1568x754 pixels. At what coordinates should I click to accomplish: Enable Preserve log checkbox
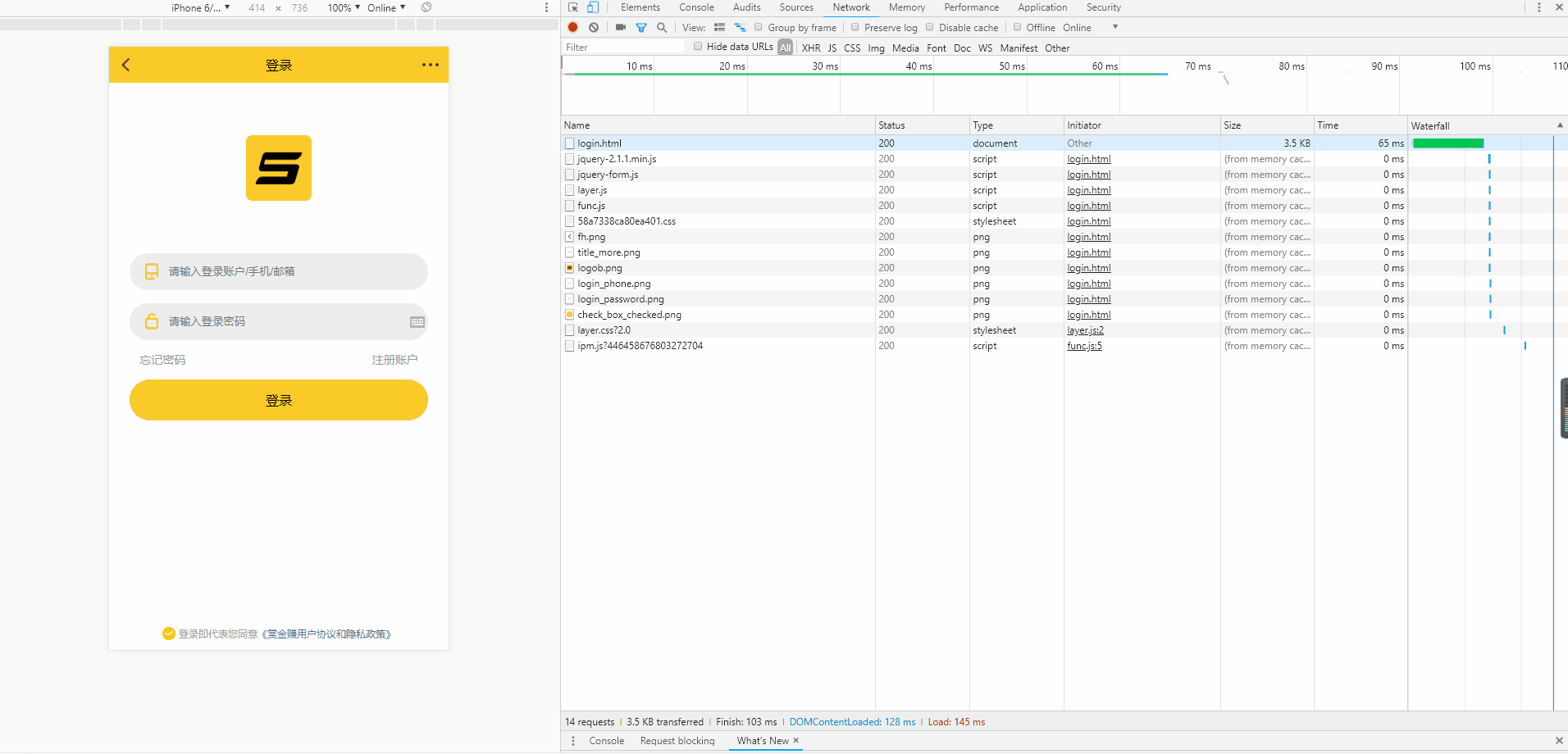[x=855, y=27]
